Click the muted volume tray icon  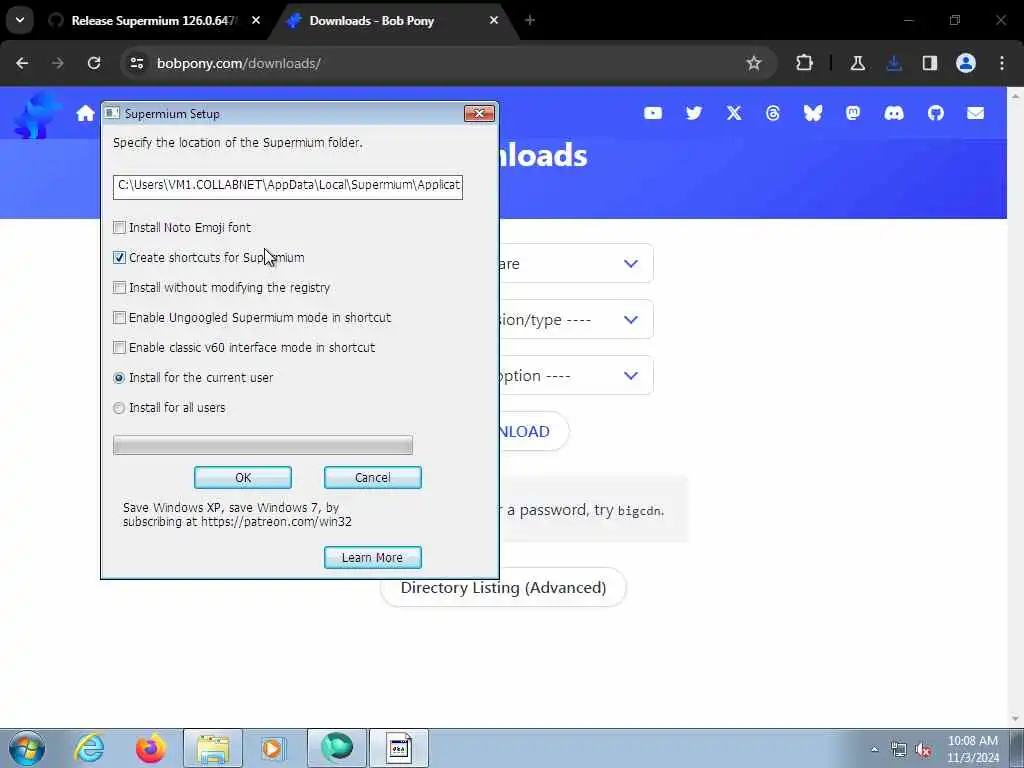tap(923, 750)
